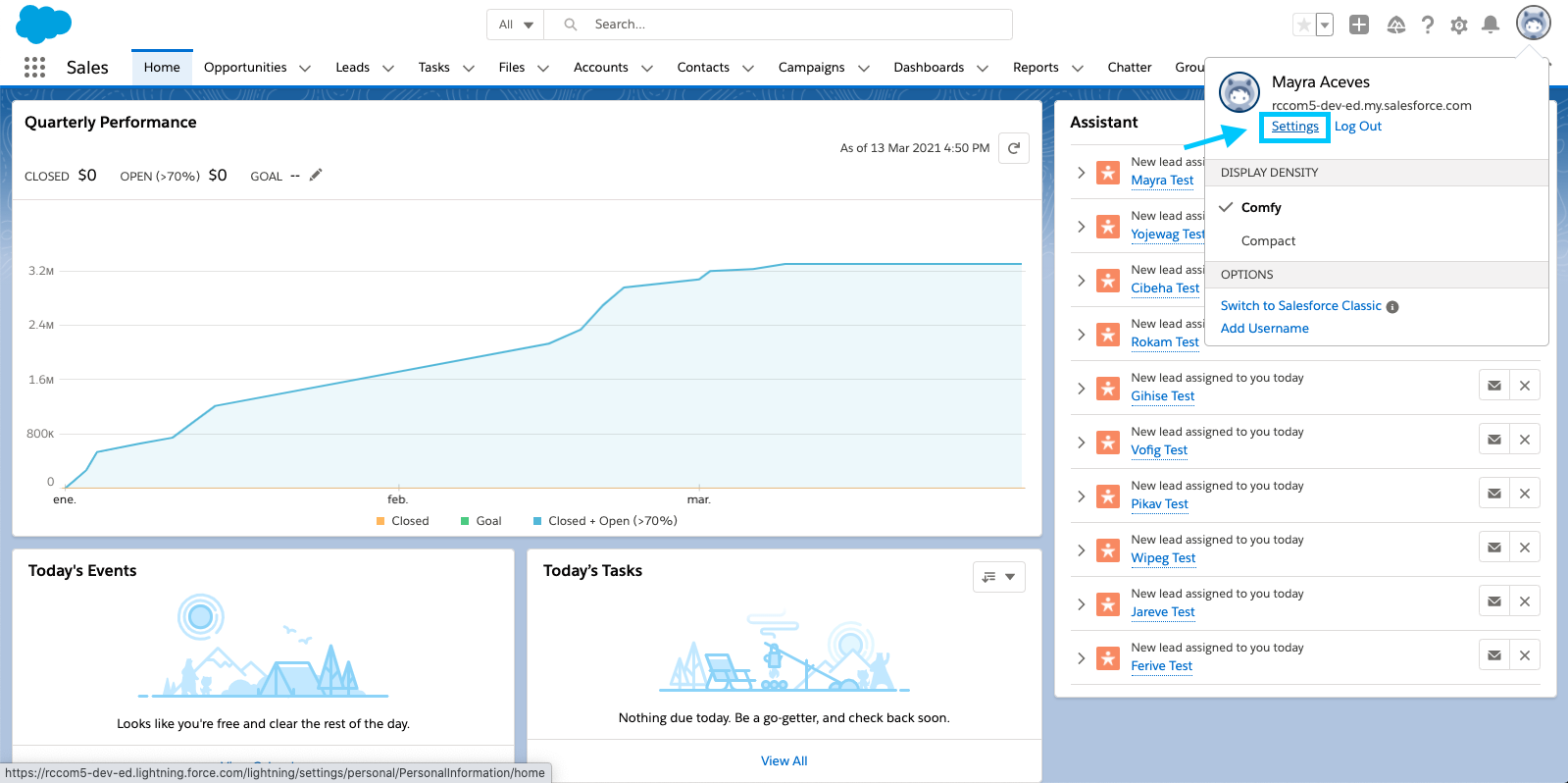
Task: Click the Help question mark icon
Action: point(1427,26)
